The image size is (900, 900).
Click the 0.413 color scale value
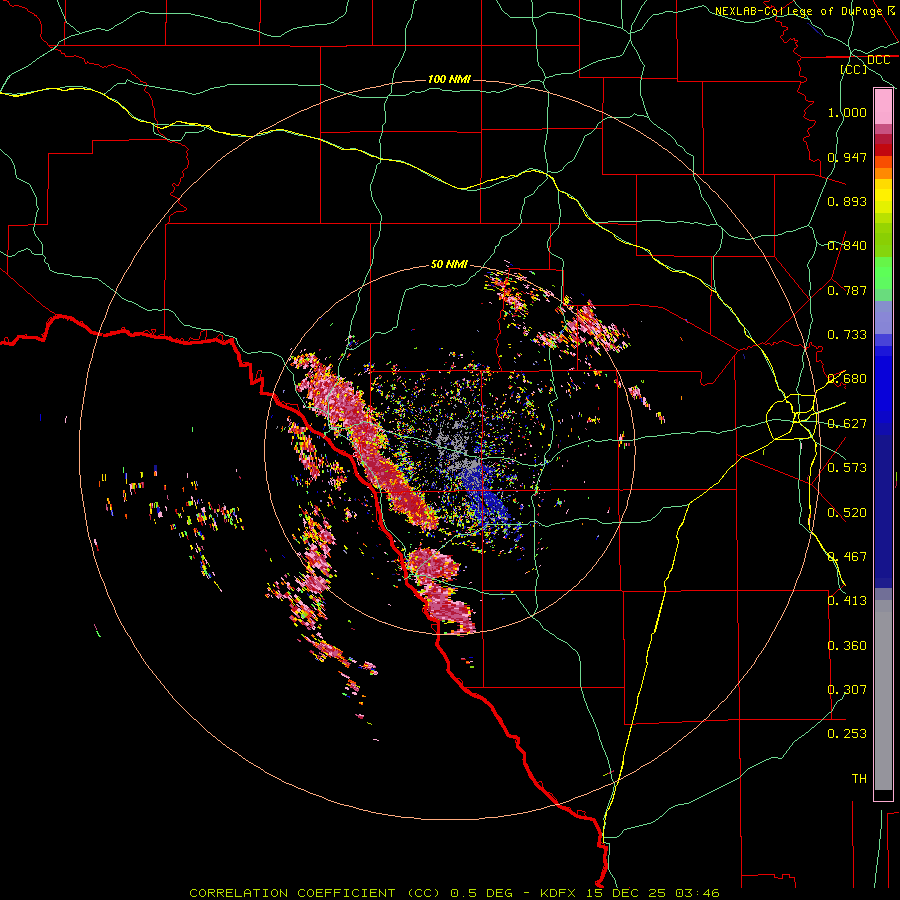click(847, 601)
